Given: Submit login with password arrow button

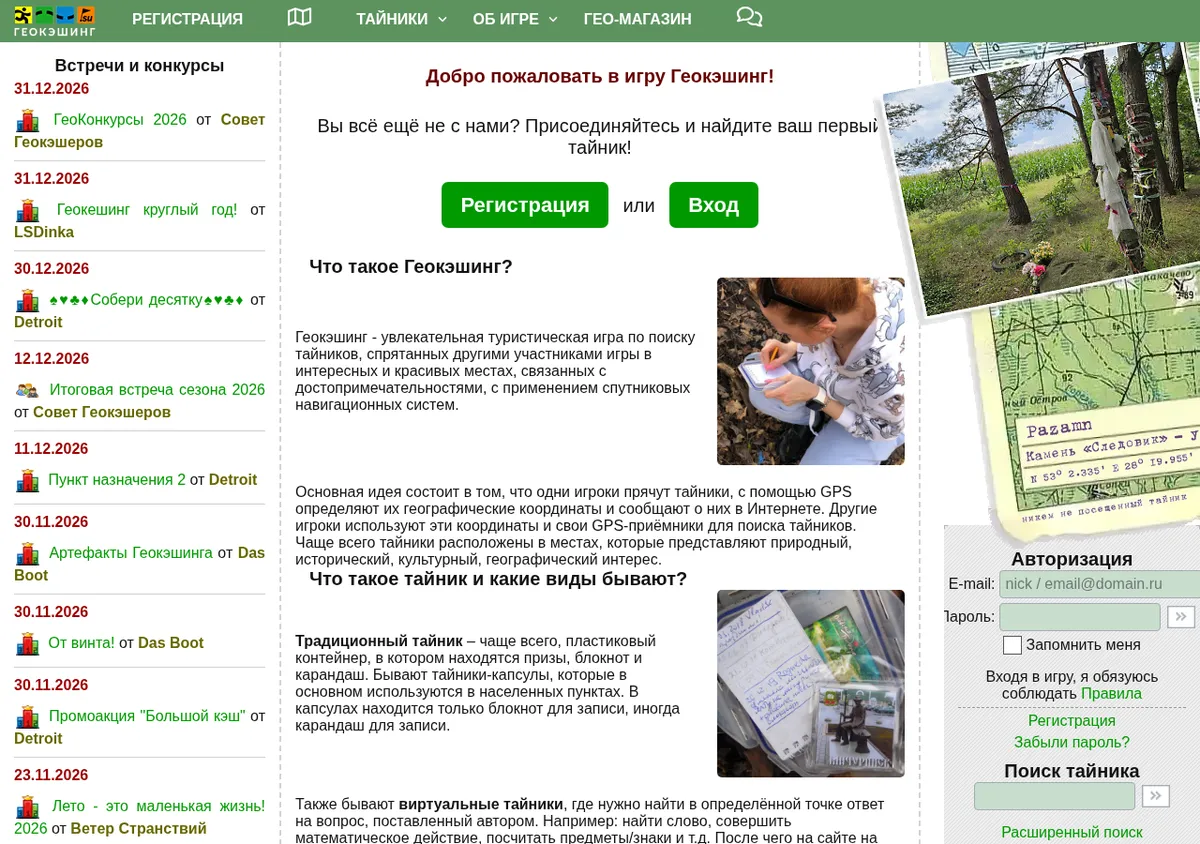Looking at the screenshot, I should tap(1181, 617).
